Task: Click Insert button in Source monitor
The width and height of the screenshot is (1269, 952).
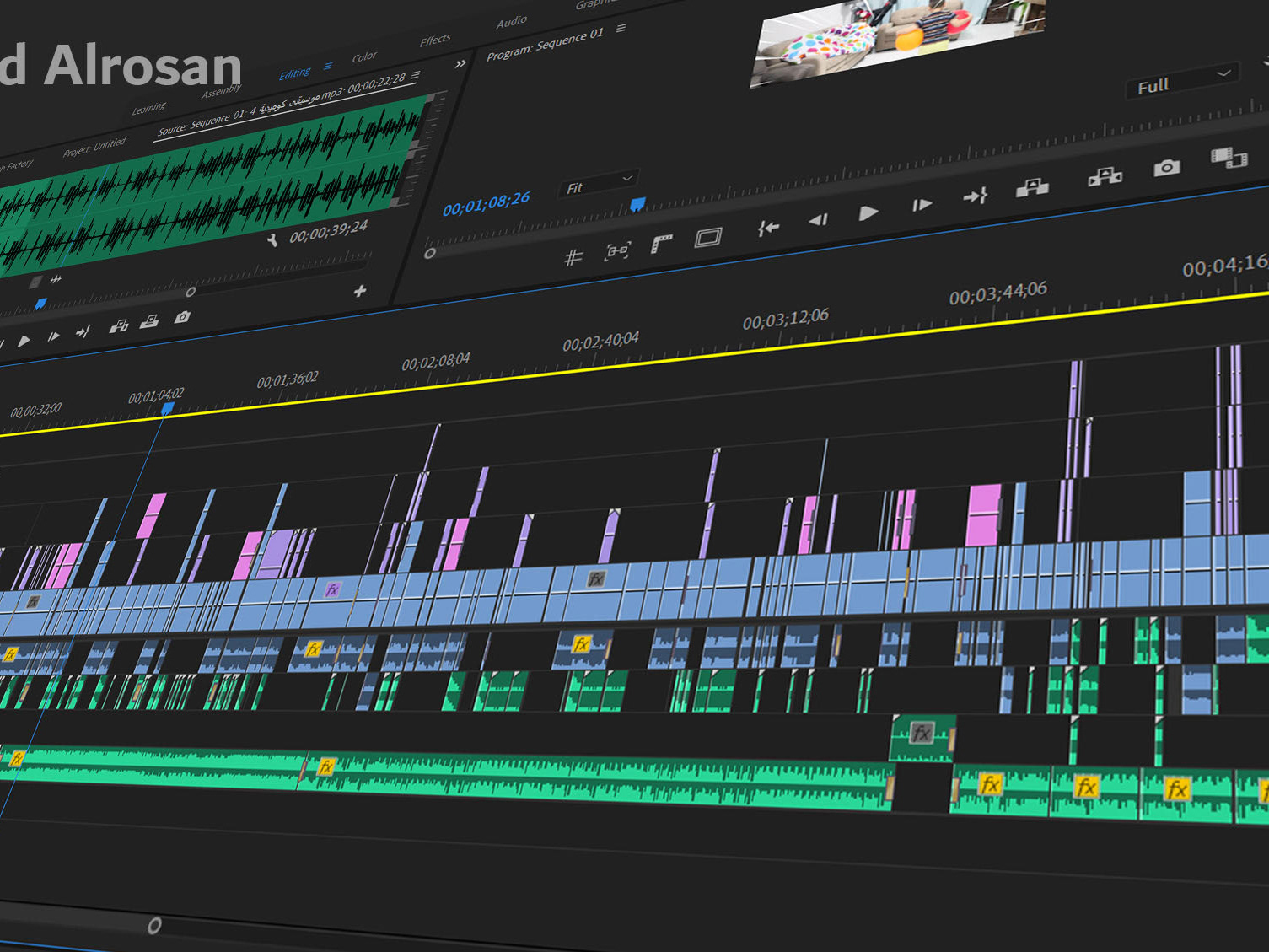Action: click(119, 325)
